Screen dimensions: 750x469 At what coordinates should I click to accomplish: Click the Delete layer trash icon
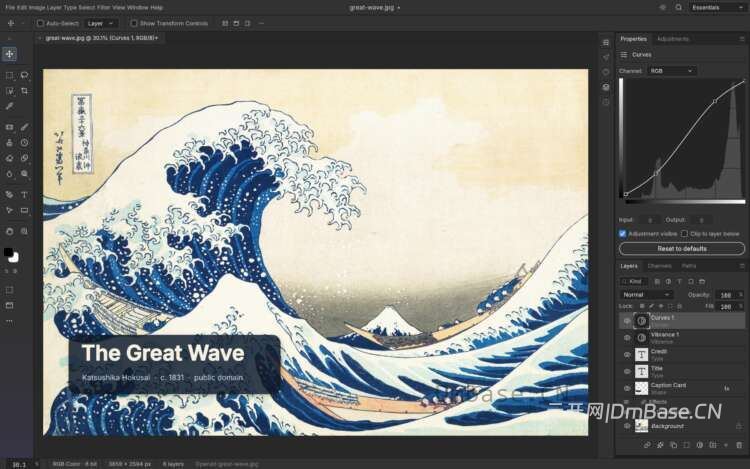click(x=739, y=445)
